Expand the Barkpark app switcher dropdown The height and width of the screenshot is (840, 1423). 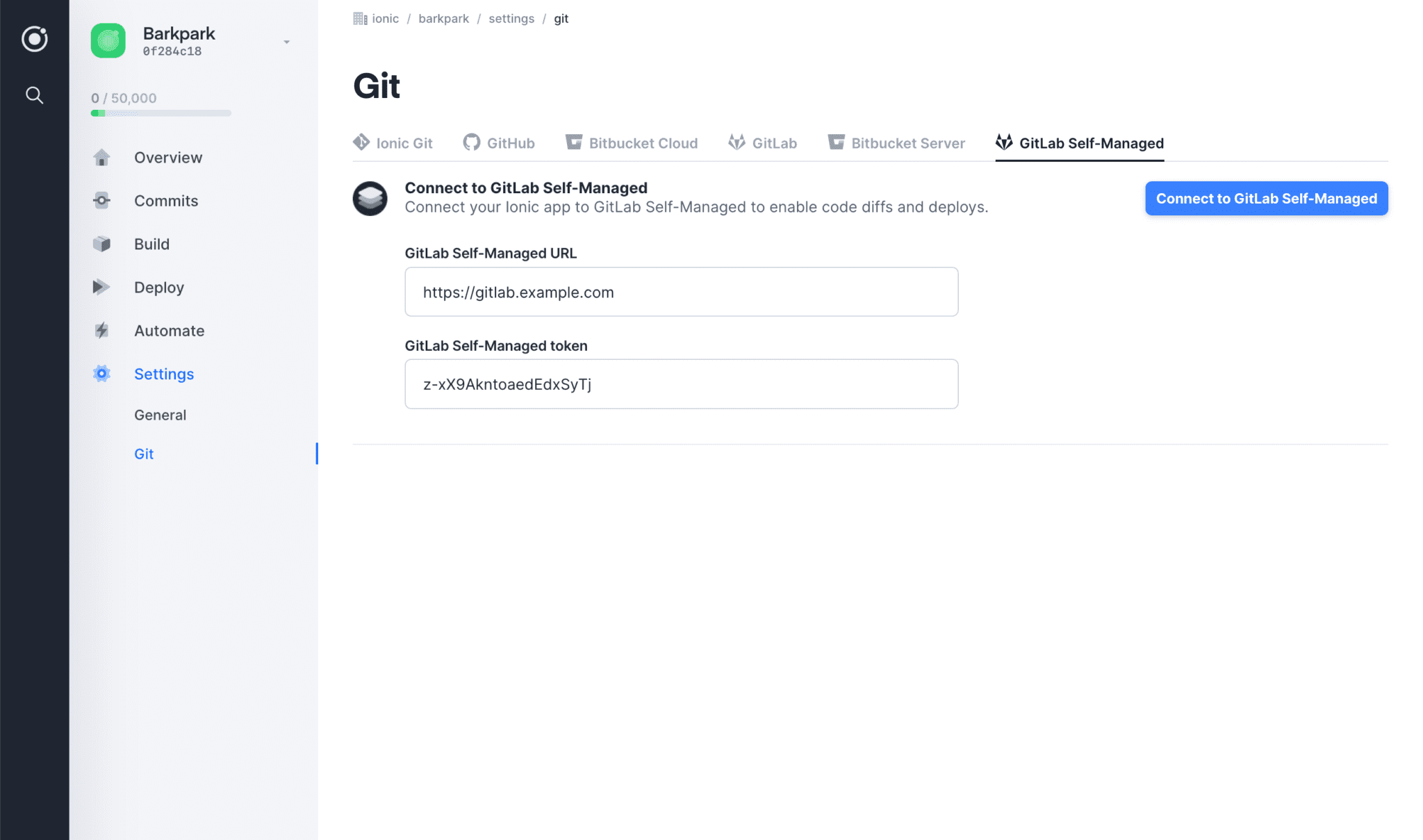(286, 42)
